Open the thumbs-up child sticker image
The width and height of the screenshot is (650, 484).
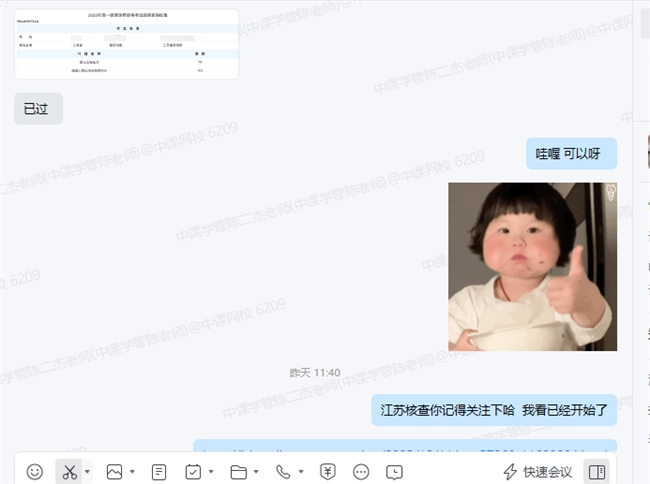(532, 266)
